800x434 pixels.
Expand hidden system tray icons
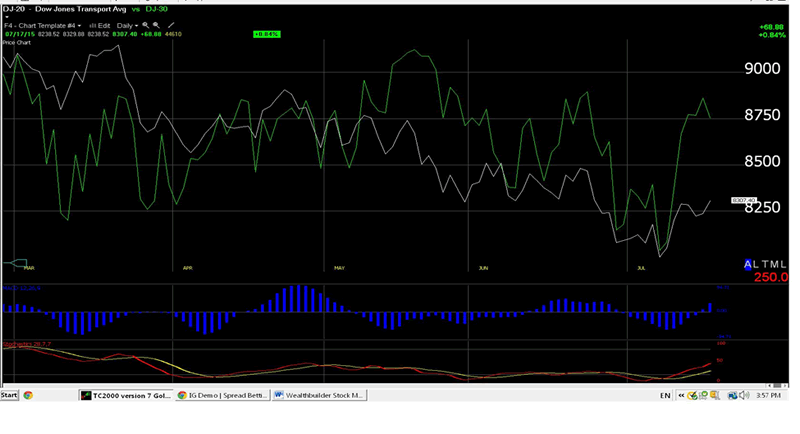681,396
